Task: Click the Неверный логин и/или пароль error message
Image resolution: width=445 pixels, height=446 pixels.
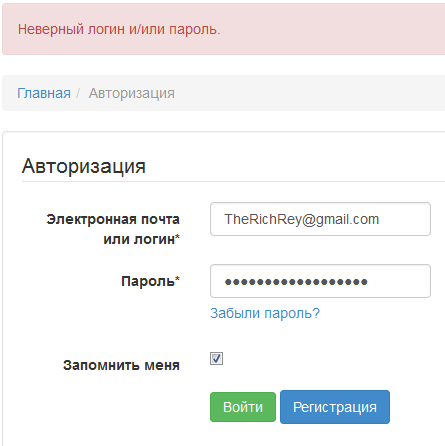Action: (119, 29)
